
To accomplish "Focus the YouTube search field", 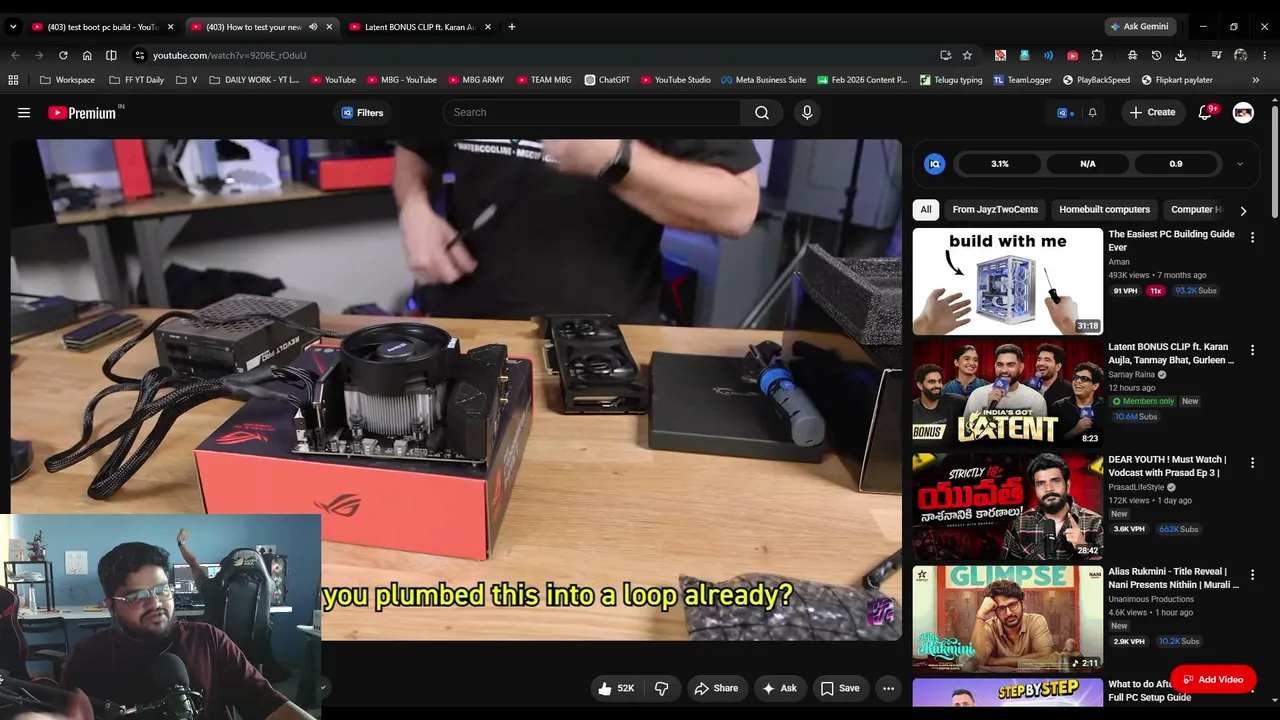I will pos(593,113).
